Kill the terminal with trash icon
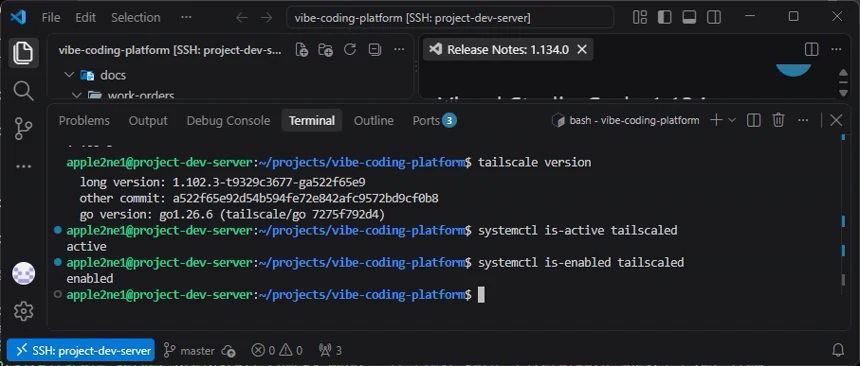This screenshot has width=860, height=366. click(778, 120)
